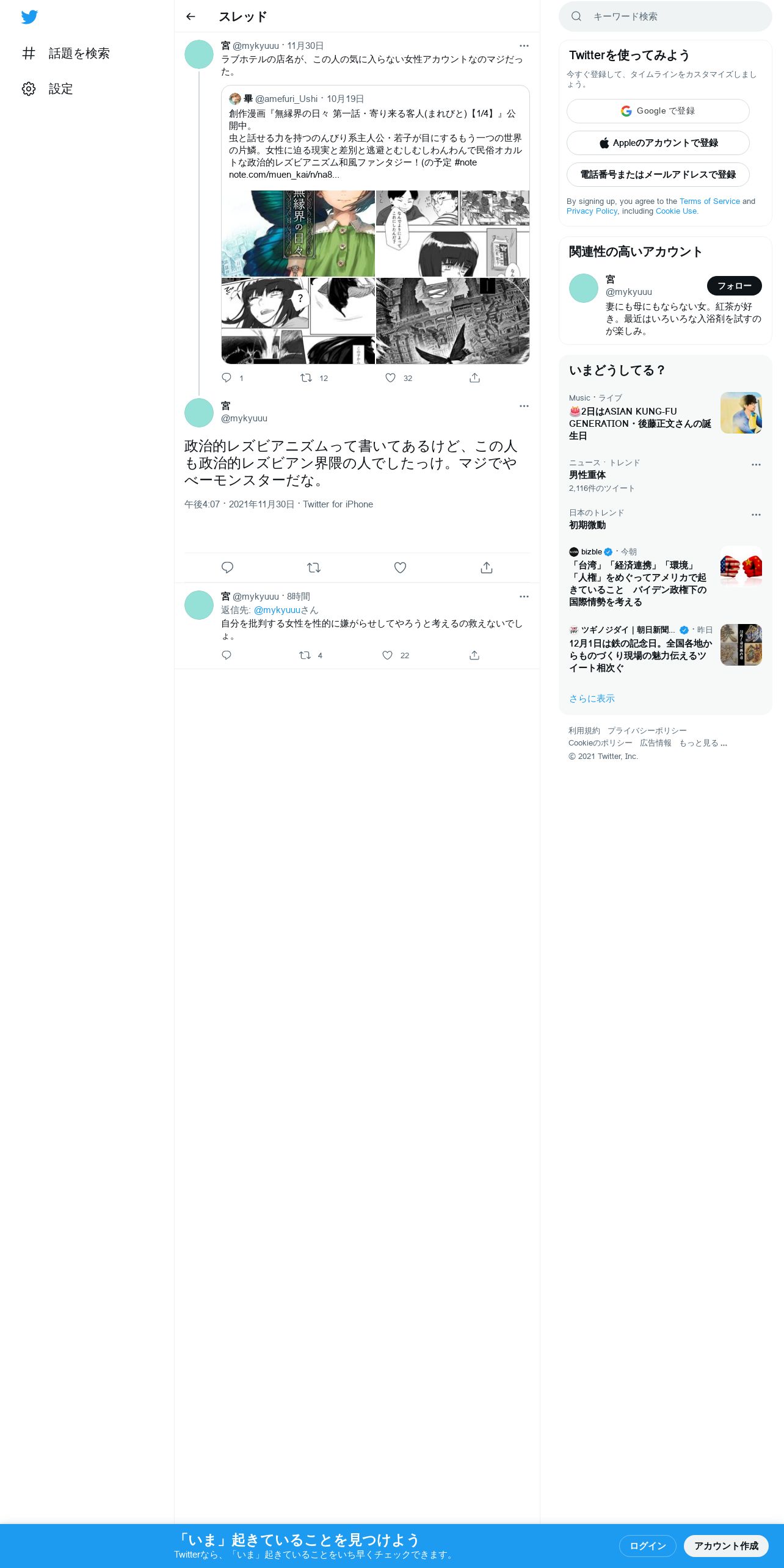Go back using the arrow next to スレッド
Image resolution: width=784 pixels, height=1568 pixels.
tap(191, 16)
